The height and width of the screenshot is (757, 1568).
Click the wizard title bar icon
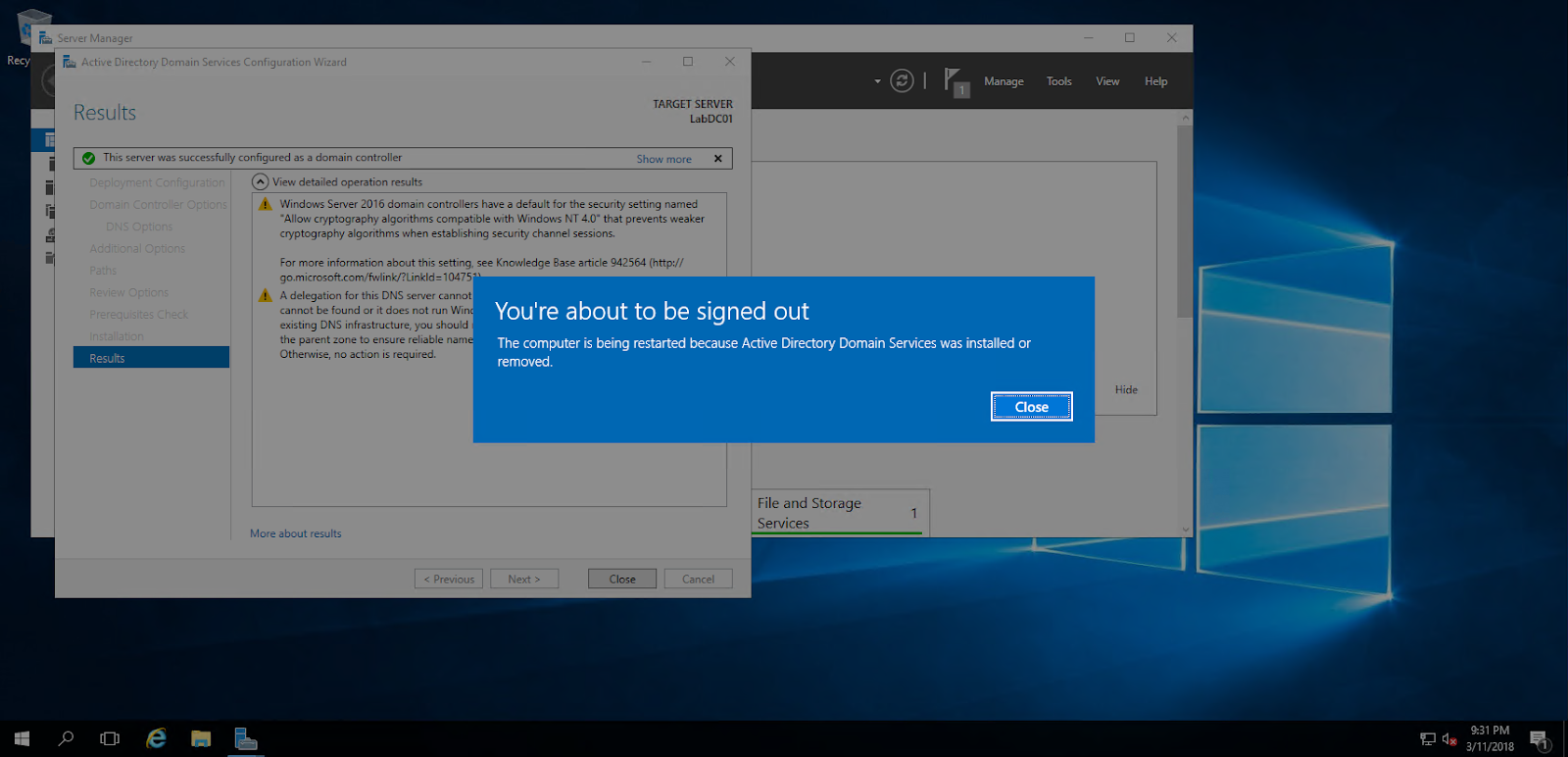(70, 62)
